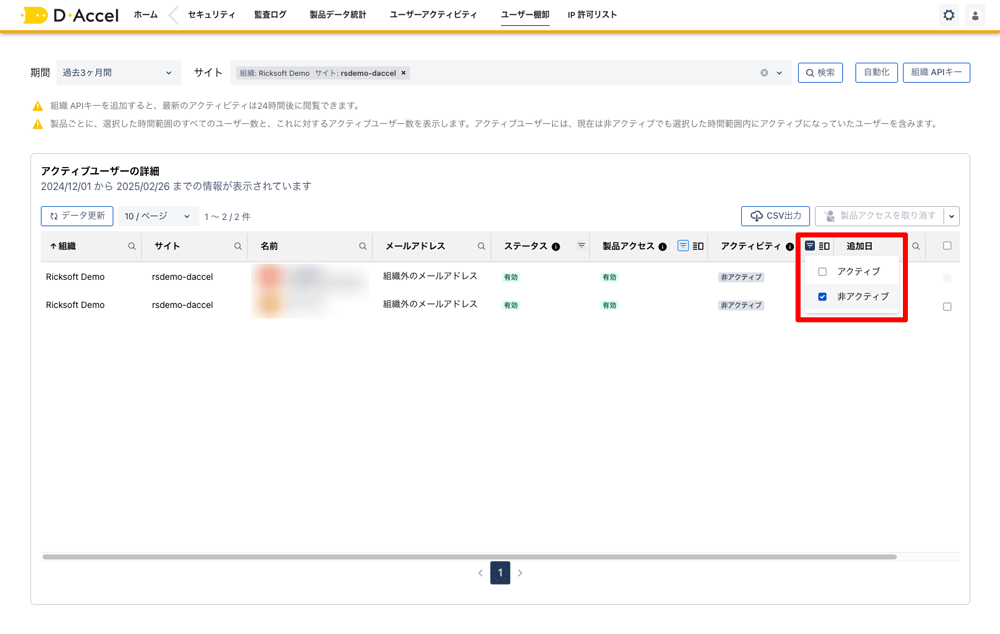The height and width of the screenshot is (634, 1000).
Task: Click column layout icon in アクティビティ header
Action: tap(824, 246)
